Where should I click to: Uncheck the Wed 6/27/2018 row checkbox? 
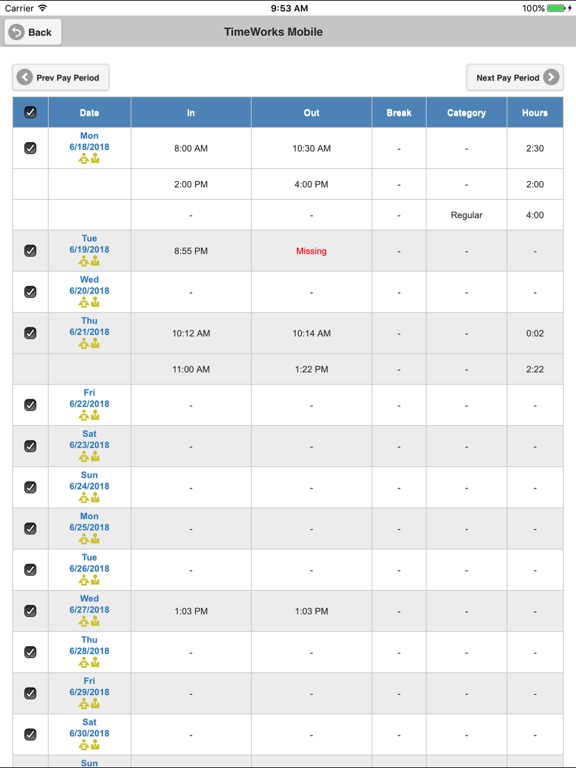click(30, 611)
